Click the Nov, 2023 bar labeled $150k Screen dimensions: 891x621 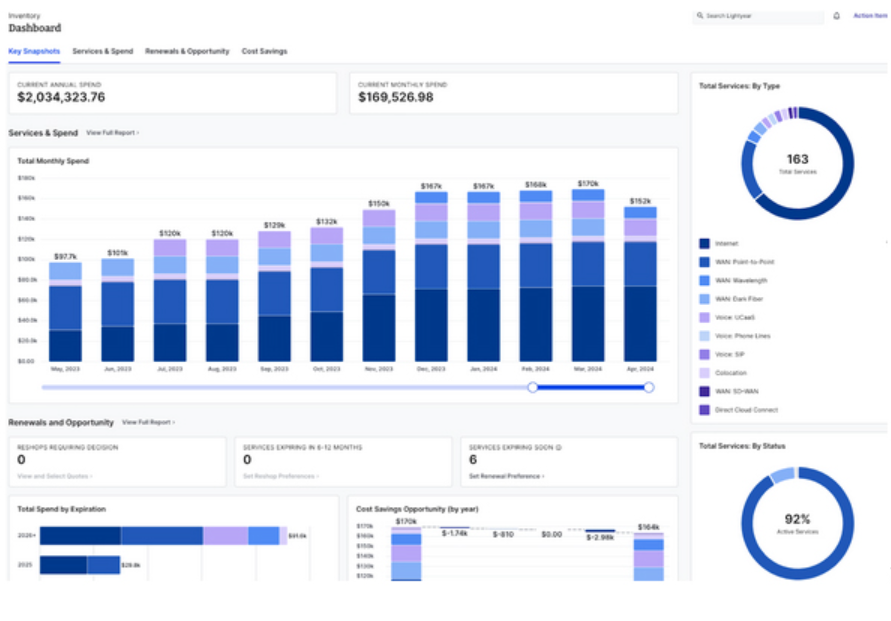(x=379, y=285)
